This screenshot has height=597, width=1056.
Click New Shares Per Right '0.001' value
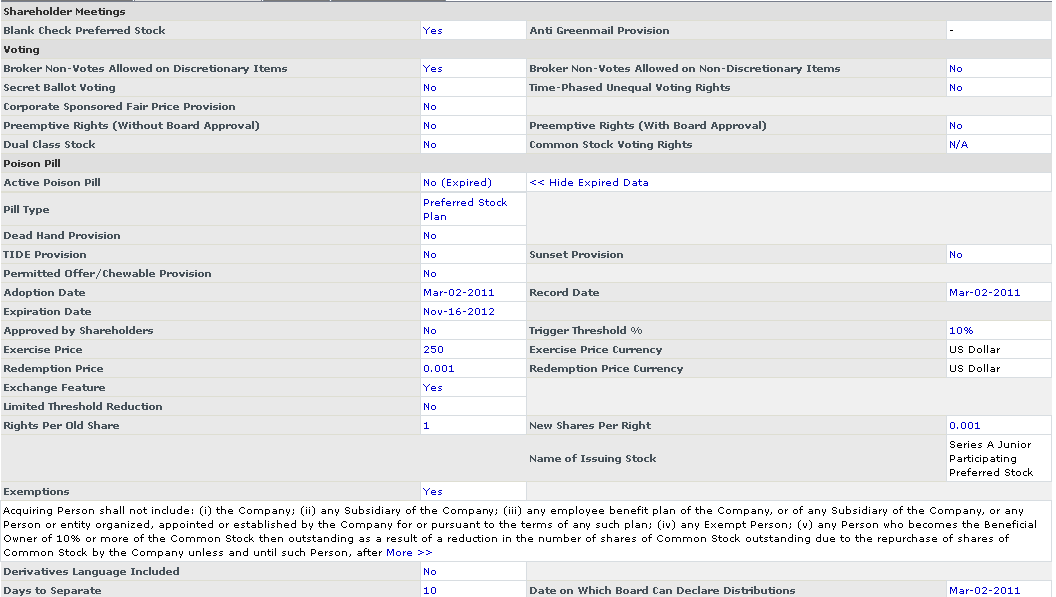coord(964,426)
